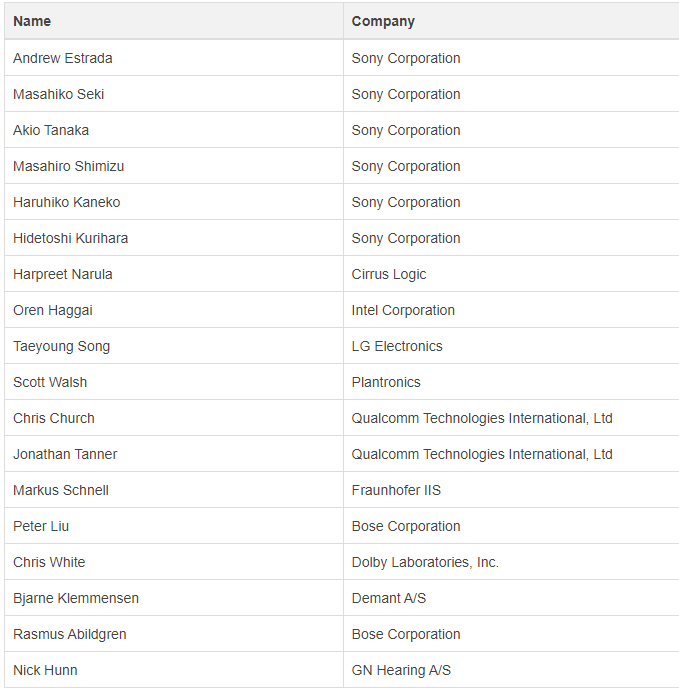Select the Andrew Estrada name cell
679x697 pixels.
(x=63, y=58)
